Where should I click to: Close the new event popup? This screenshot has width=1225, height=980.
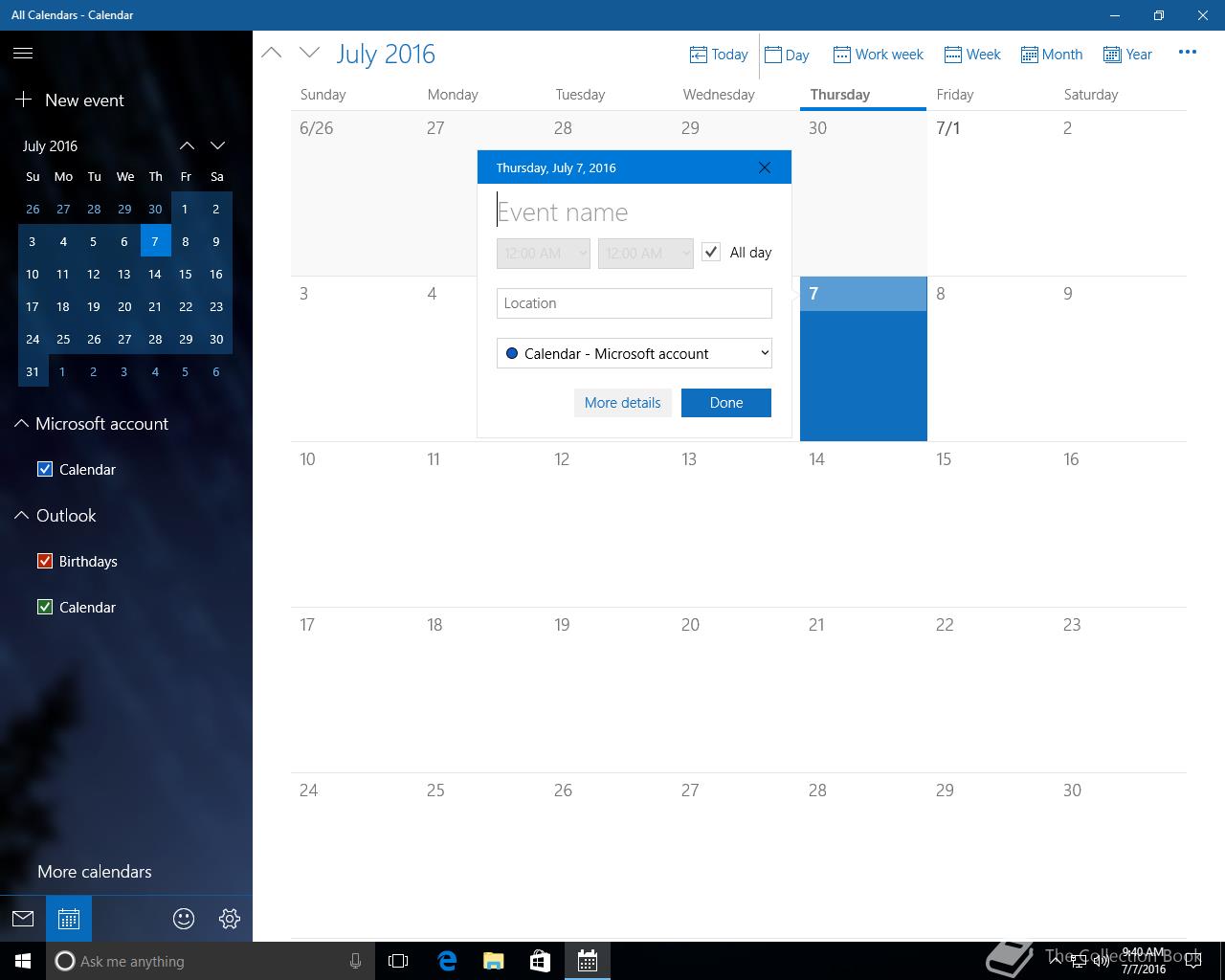pyautogui.click(x=765, y=167)
